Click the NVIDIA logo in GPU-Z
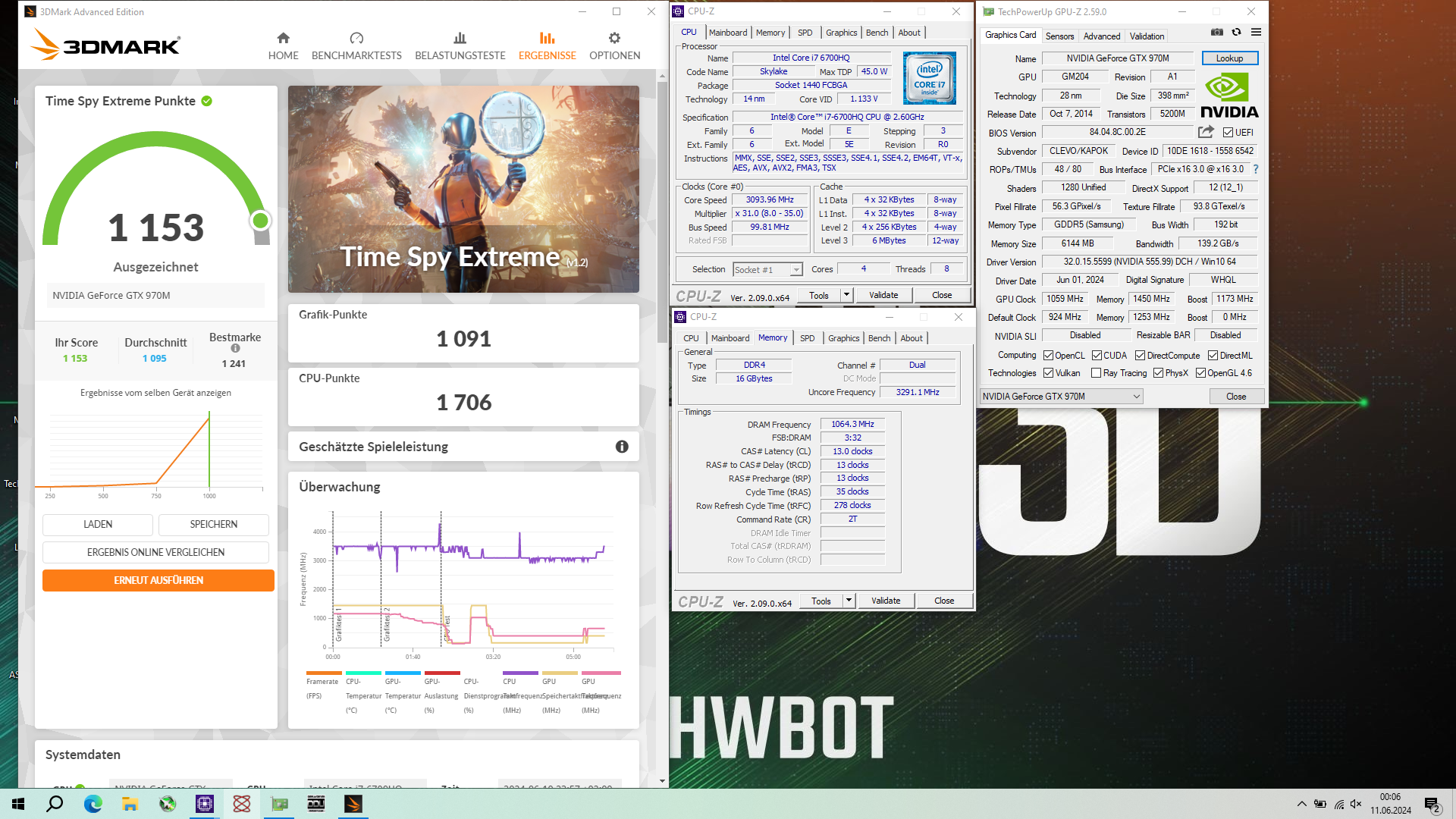The width and height of the screenshot is (1456, 819). pyautogui.click(x=1229, y=96)
